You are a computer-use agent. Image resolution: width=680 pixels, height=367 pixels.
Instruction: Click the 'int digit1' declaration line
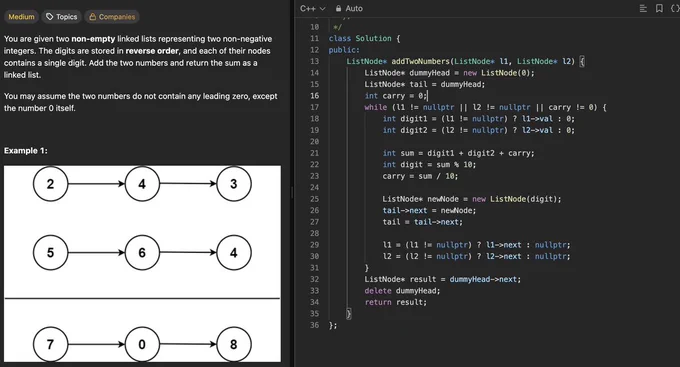(x=478, y=118)
